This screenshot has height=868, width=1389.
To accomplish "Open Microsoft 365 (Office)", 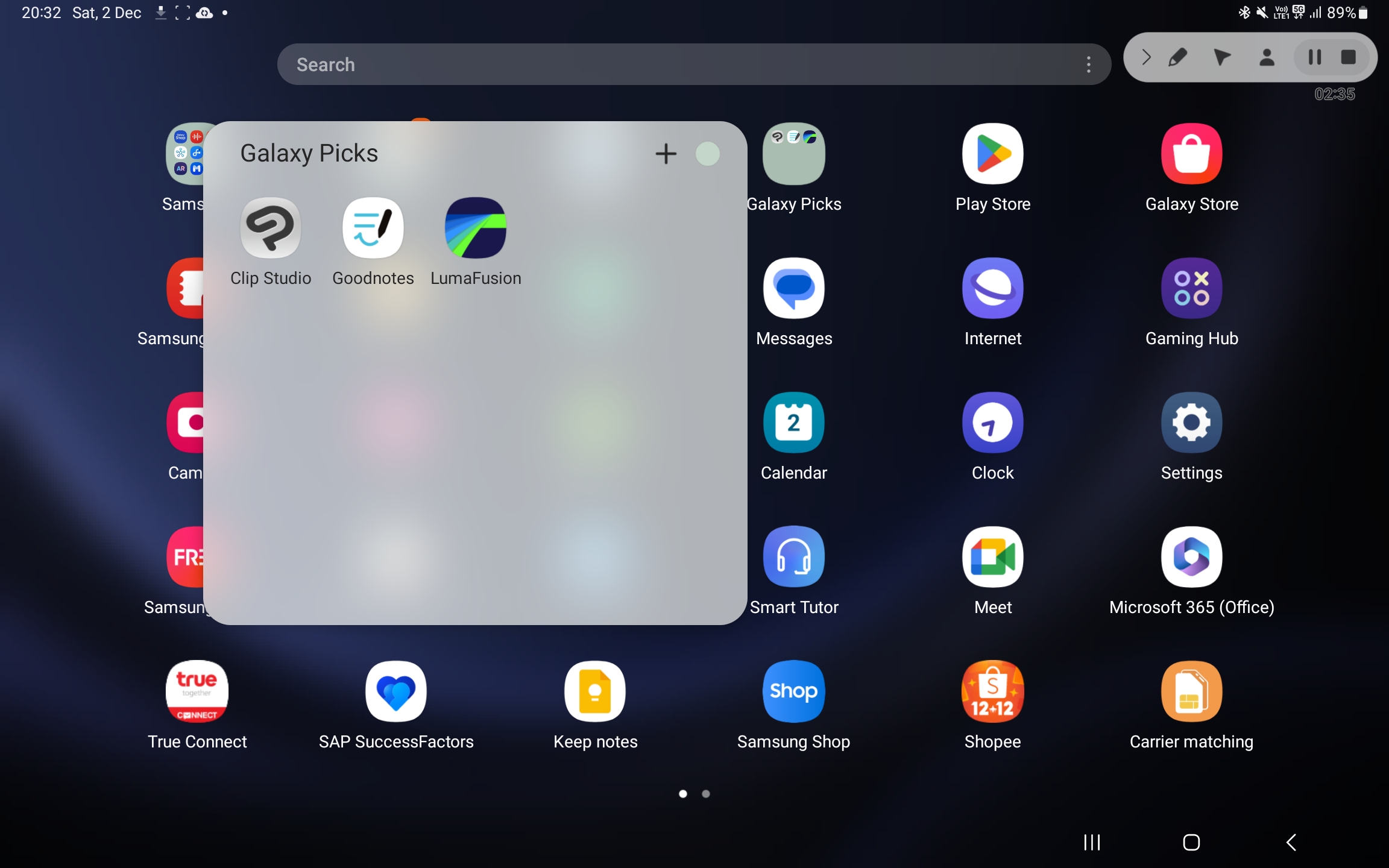I will tap(1192, 557).
